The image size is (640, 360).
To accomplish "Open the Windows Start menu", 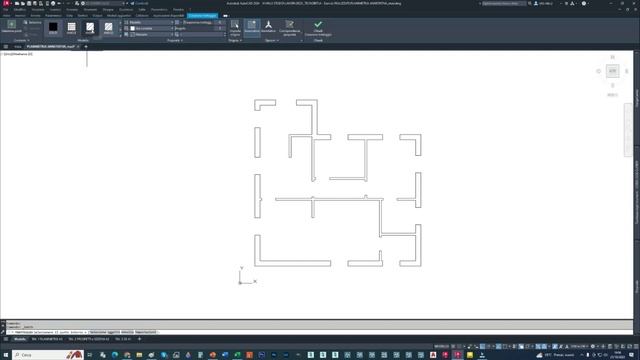I will pos(6,355).
